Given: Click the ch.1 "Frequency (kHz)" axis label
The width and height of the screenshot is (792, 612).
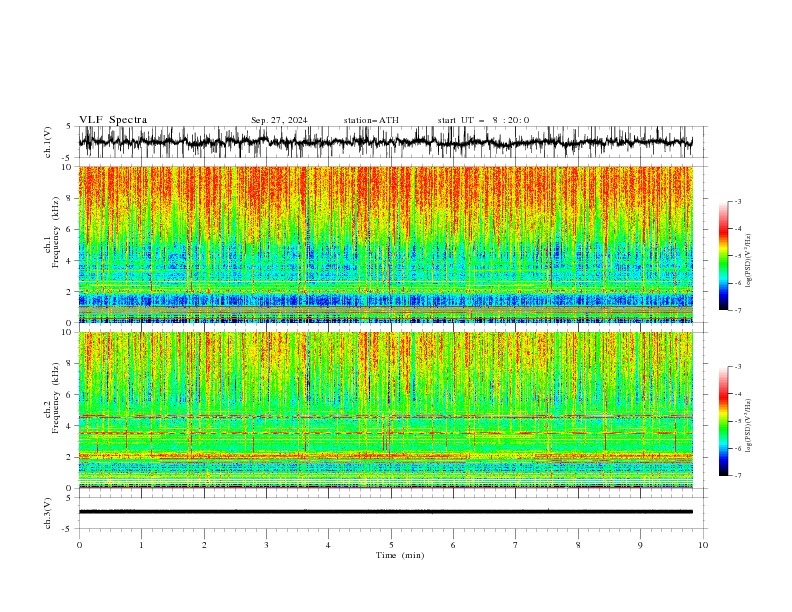Looking at the screenshot, I should pyautogui.click(x=56, y=232).
